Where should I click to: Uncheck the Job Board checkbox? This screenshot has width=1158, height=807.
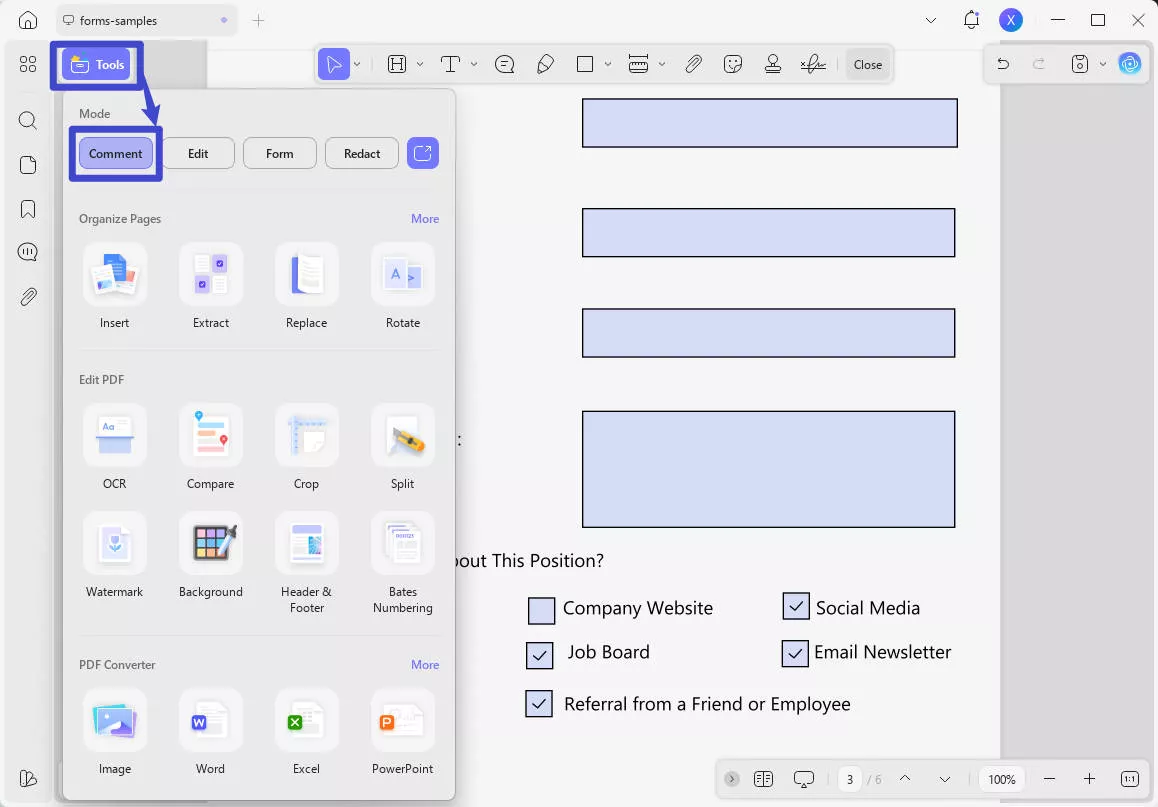point(540,656)
